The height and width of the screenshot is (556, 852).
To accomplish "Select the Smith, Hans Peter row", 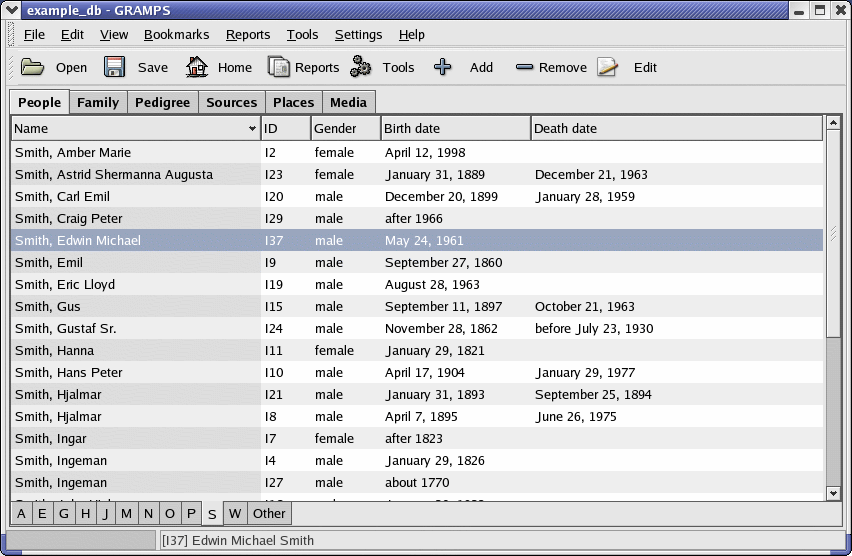I will (x=69, y=373).
